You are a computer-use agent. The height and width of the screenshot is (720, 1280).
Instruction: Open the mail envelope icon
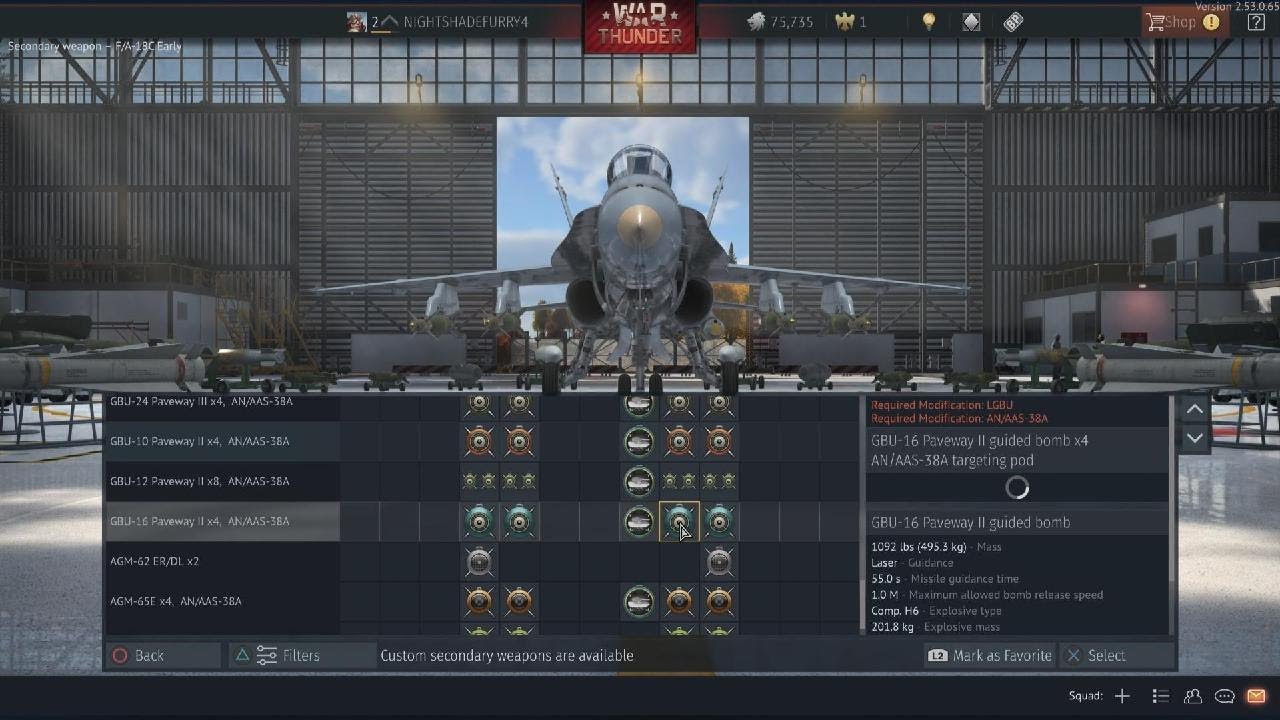(x=1256, y=696)
